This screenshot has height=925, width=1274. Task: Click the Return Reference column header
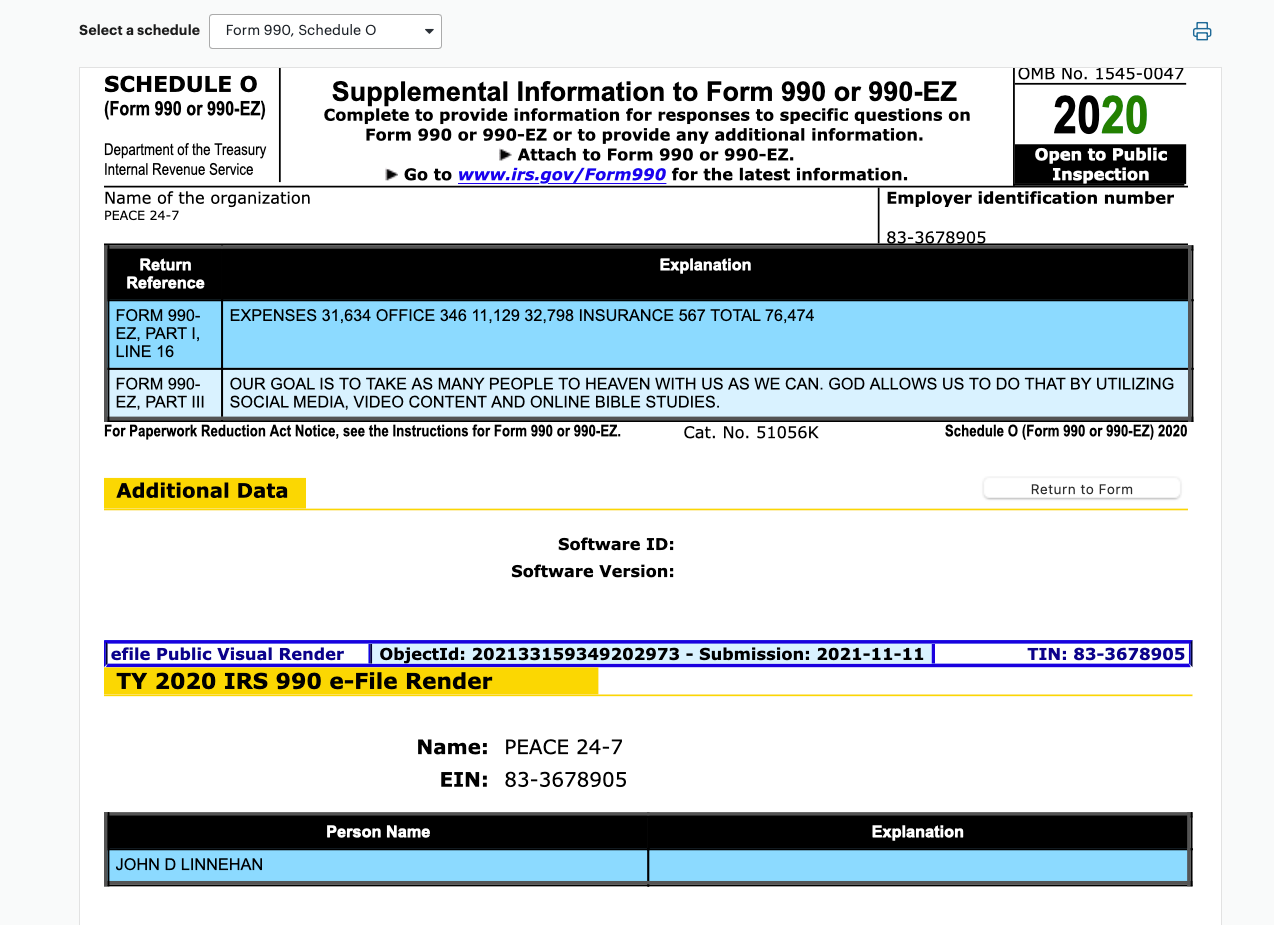point(165,274)
